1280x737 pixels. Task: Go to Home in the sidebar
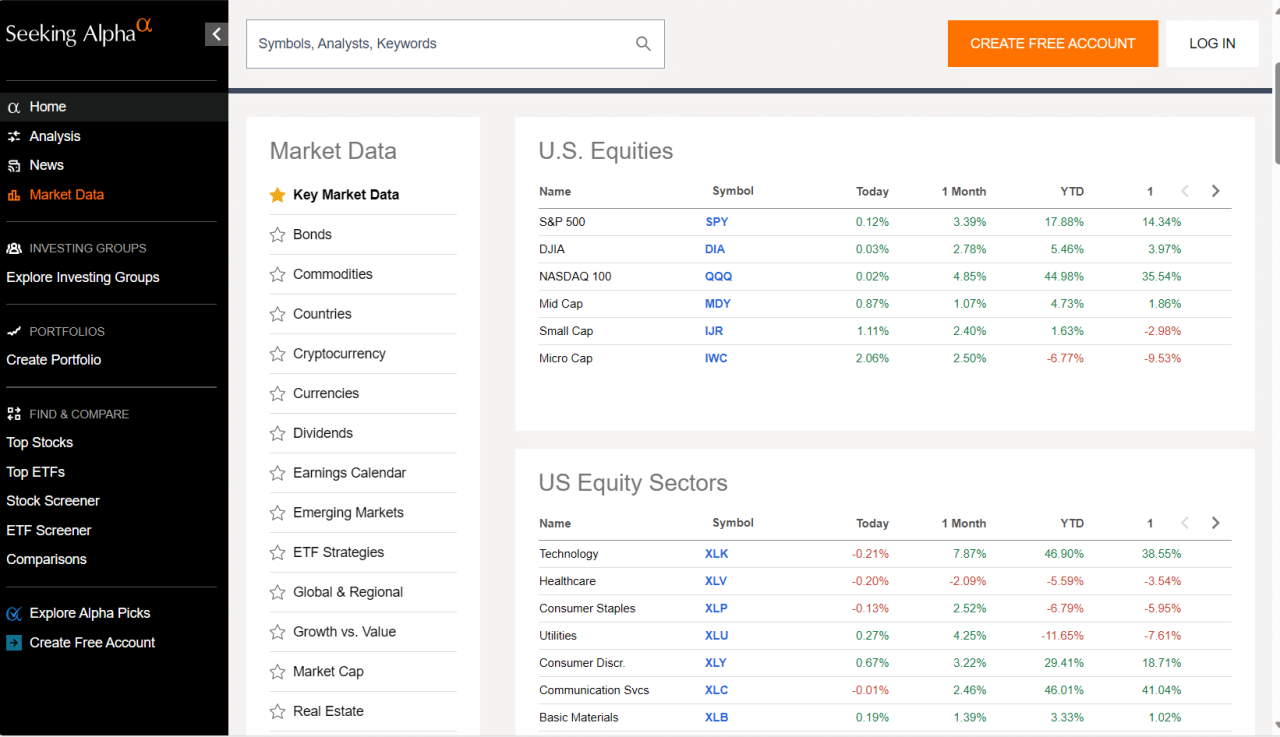pyautogui.click(x=48, y=107)
